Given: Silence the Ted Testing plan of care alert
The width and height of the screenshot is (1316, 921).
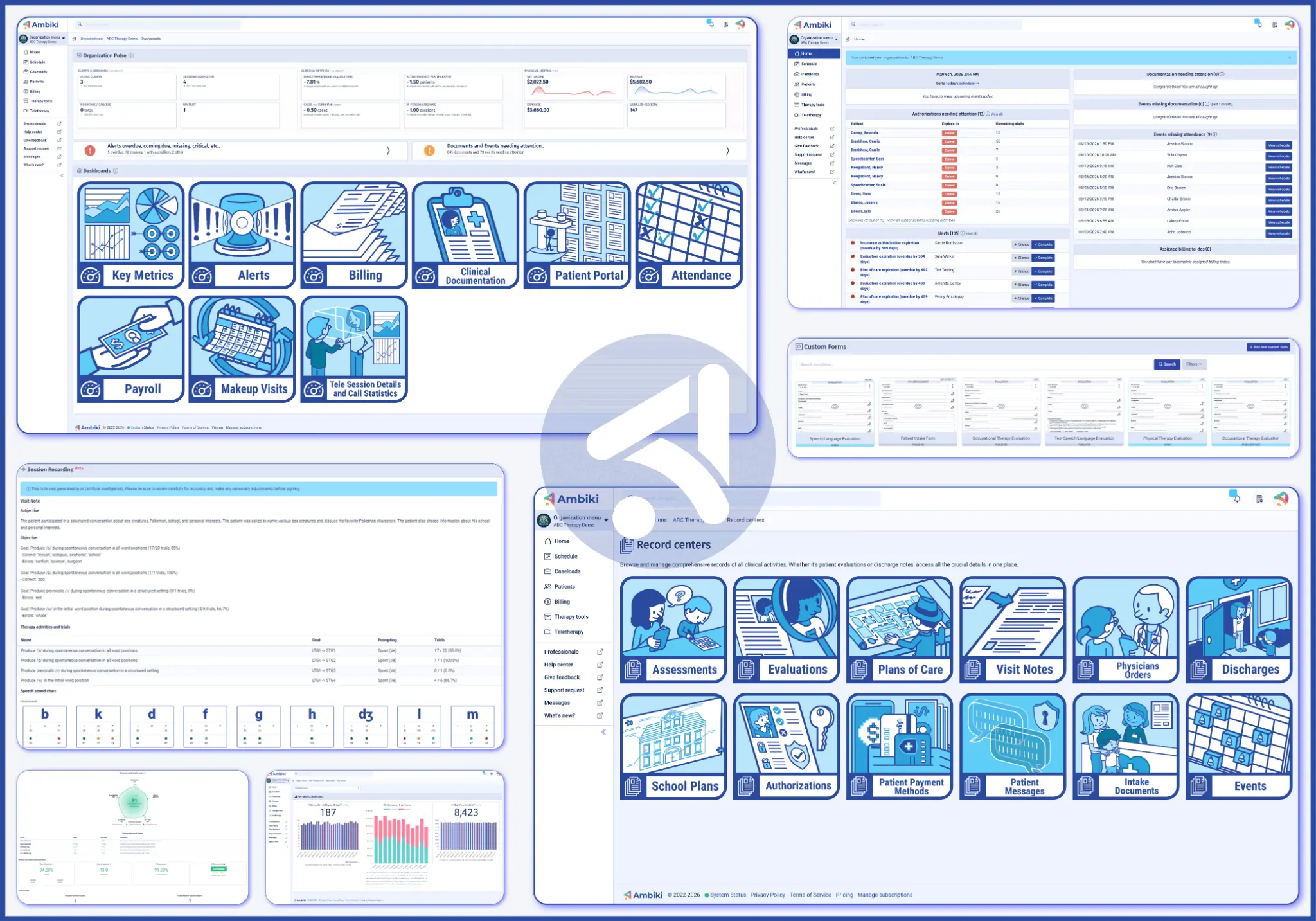Looking at the screenshot, I should click(x=1022, y=271).
